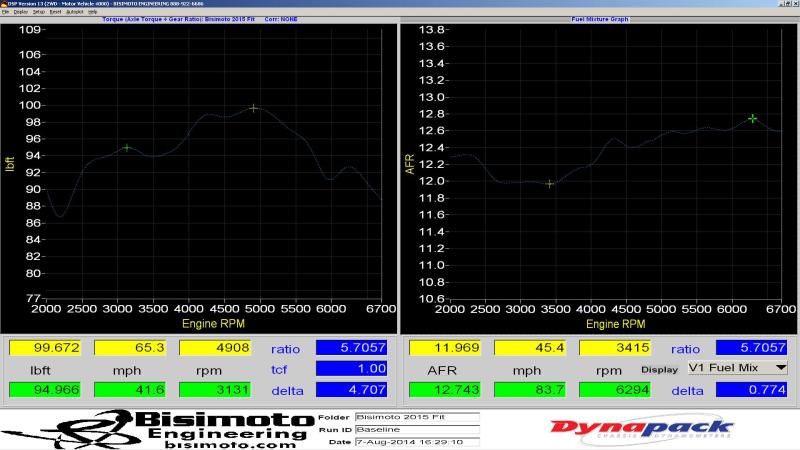Screen dimensions: 800x450
Task: Open the Setup menu
Action: coord(39,12)
